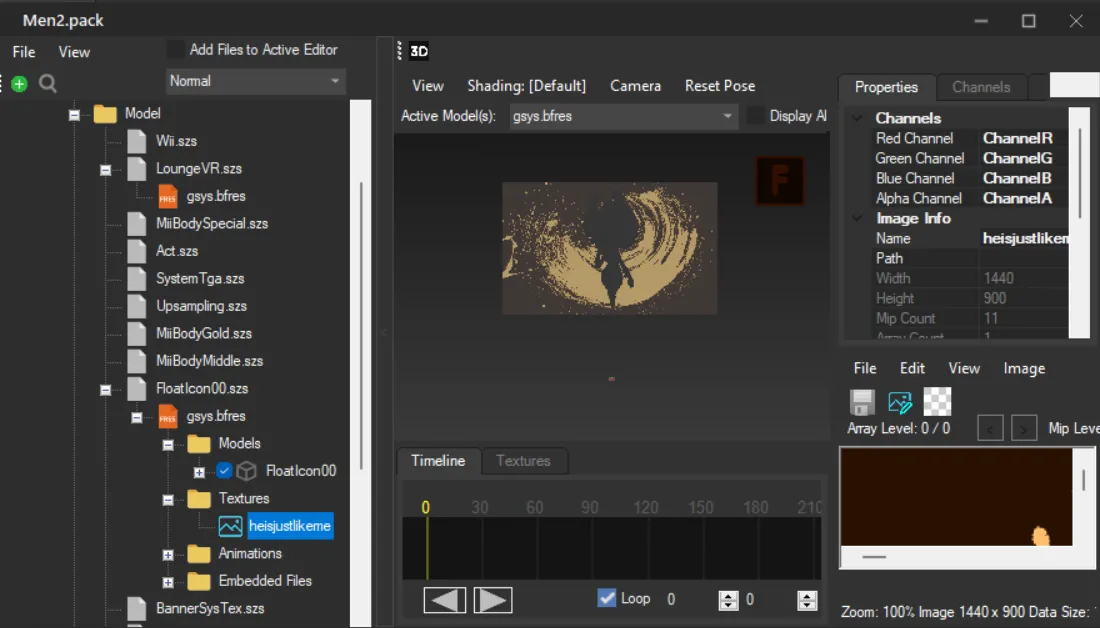Switch to the Textures tab
Image resolution: width=1100 pixels, height=628 pixels.
point(523,461)
